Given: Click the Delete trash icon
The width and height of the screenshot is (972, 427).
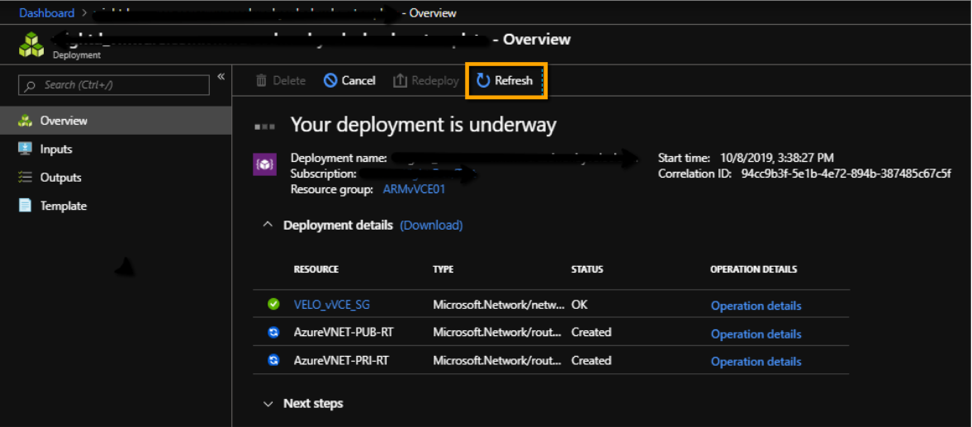Looking at the screenshot, I should (x=262, y=81).
